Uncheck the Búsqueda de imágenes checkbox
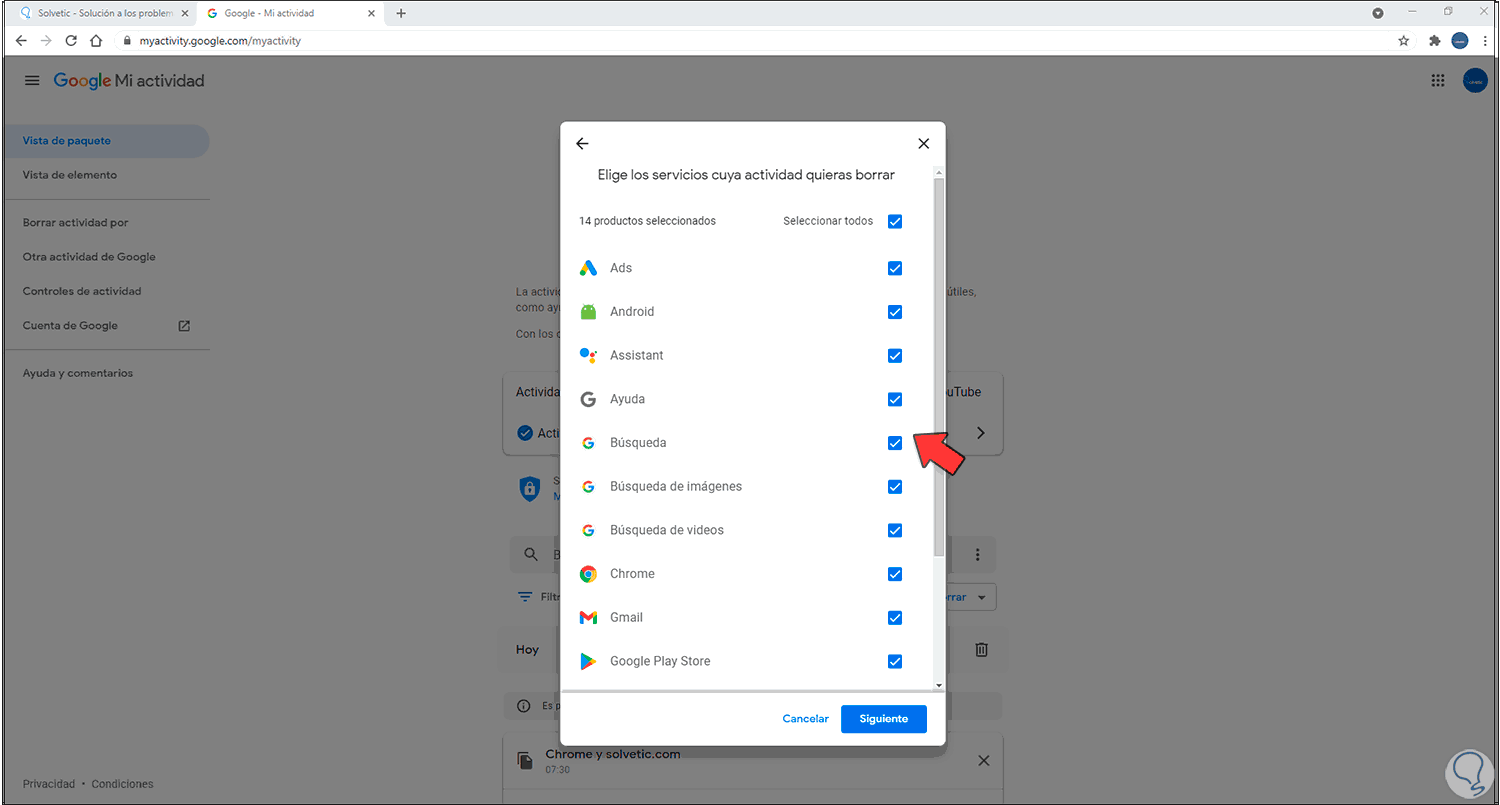 coord(895,487)
